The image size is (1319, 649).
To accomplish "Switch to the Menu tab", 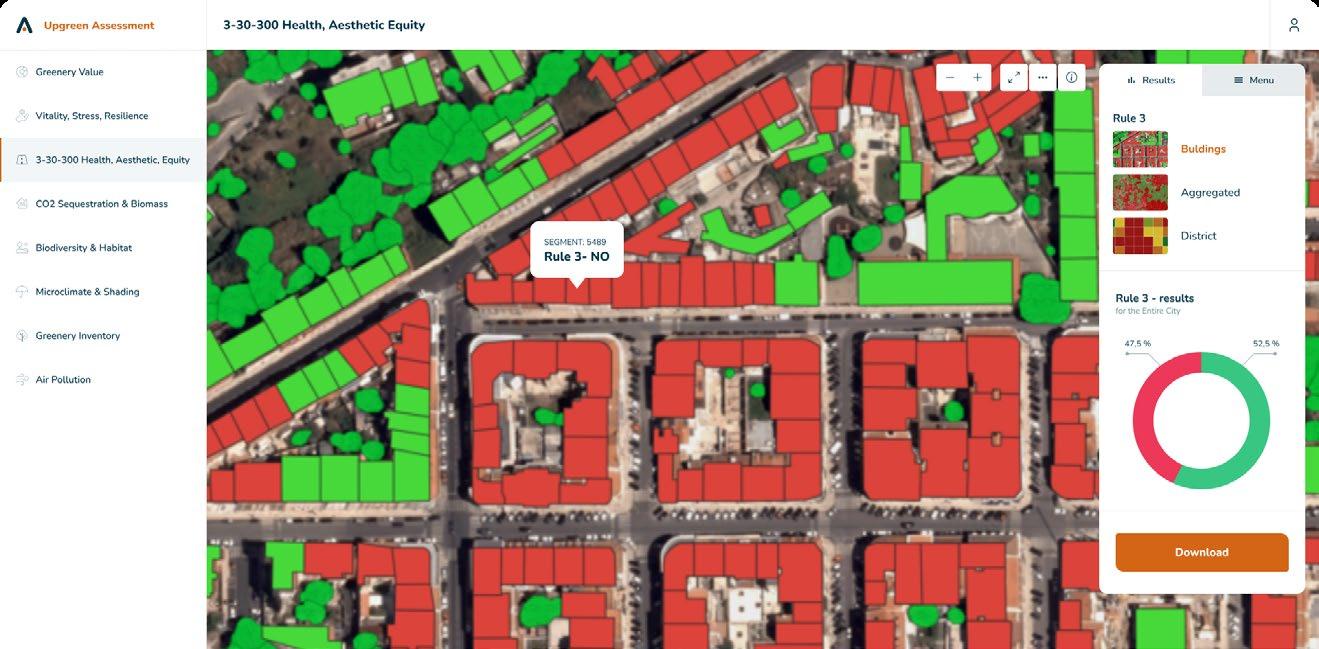I will pos(1253,80).
